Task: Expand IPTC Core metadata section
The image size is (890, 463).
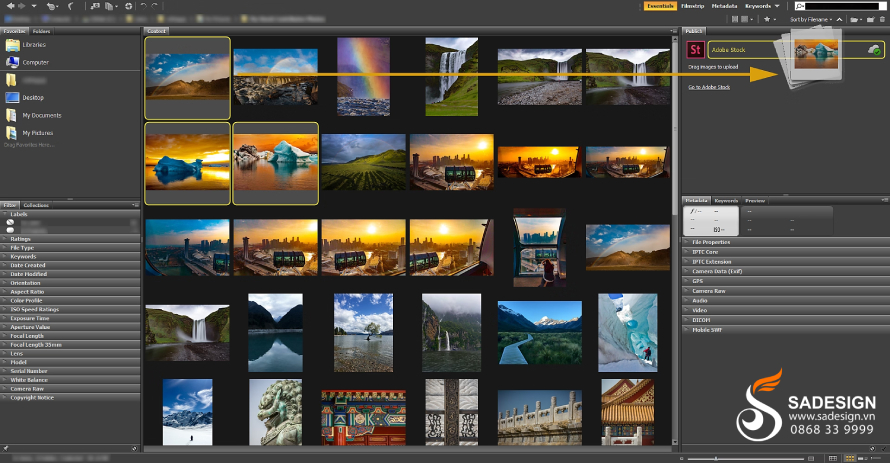Action: click(x=786, y=252)
